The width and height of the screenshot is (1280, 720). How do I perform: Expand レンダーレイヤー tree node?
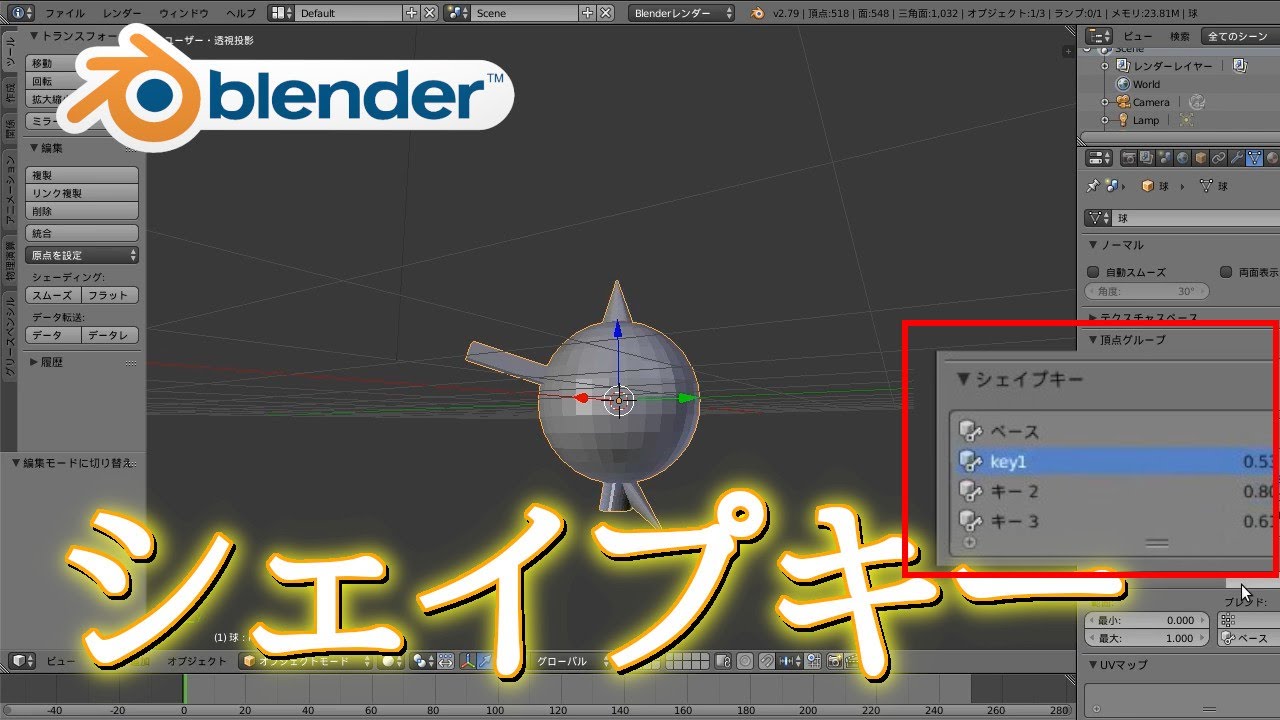coord(1105,66)
